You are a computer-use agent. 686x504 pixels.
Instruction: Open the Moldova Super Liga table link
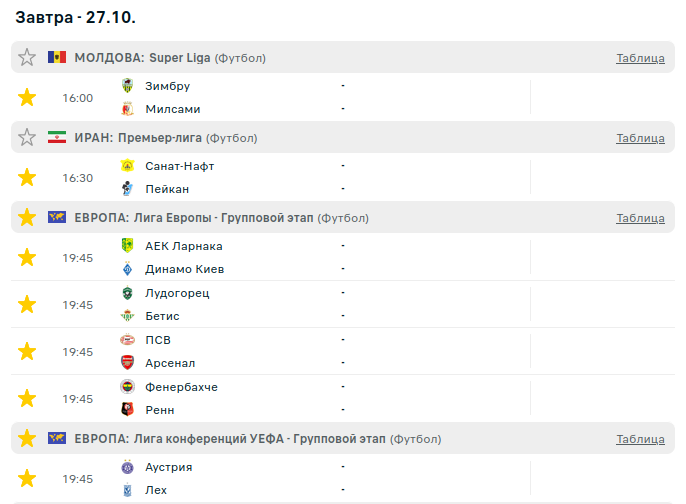tap(640, 58)
